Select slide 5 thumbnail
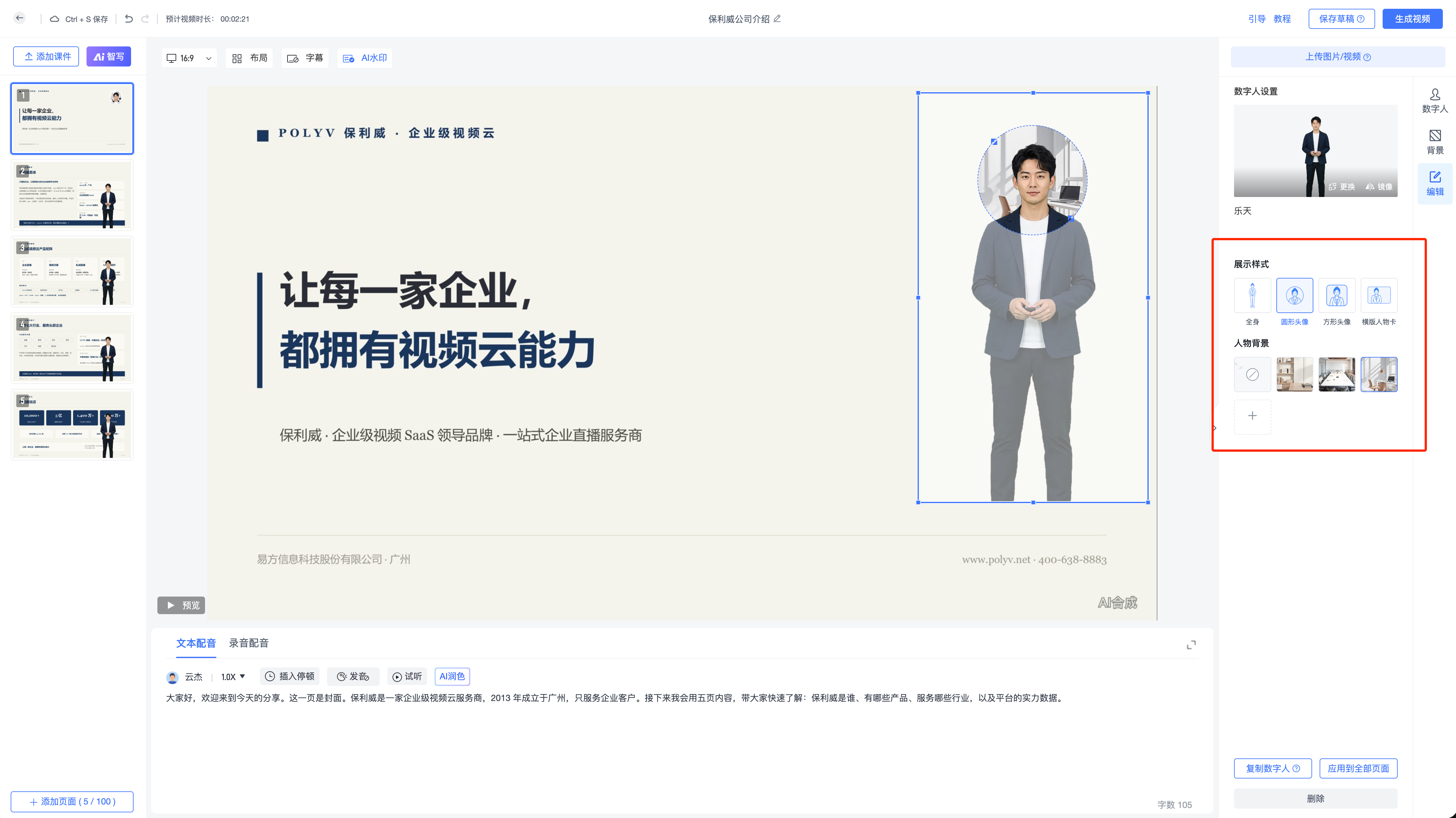The width and height of the screenshot is (1456, 818). click(x=72, y=425)
